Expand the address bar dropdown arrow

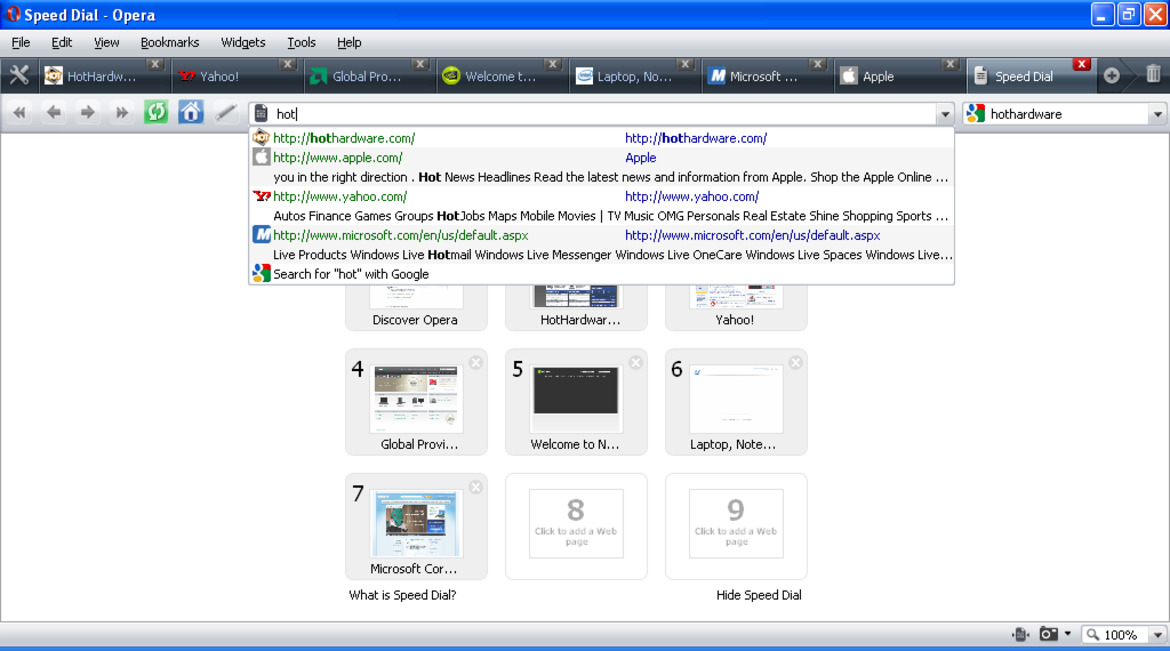tap(945, 114)
